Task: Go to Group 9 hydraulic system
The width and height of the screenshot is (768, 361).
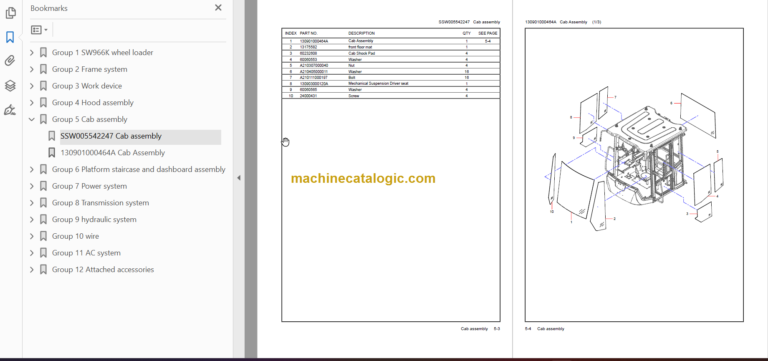Action: (x=94, y=219)
